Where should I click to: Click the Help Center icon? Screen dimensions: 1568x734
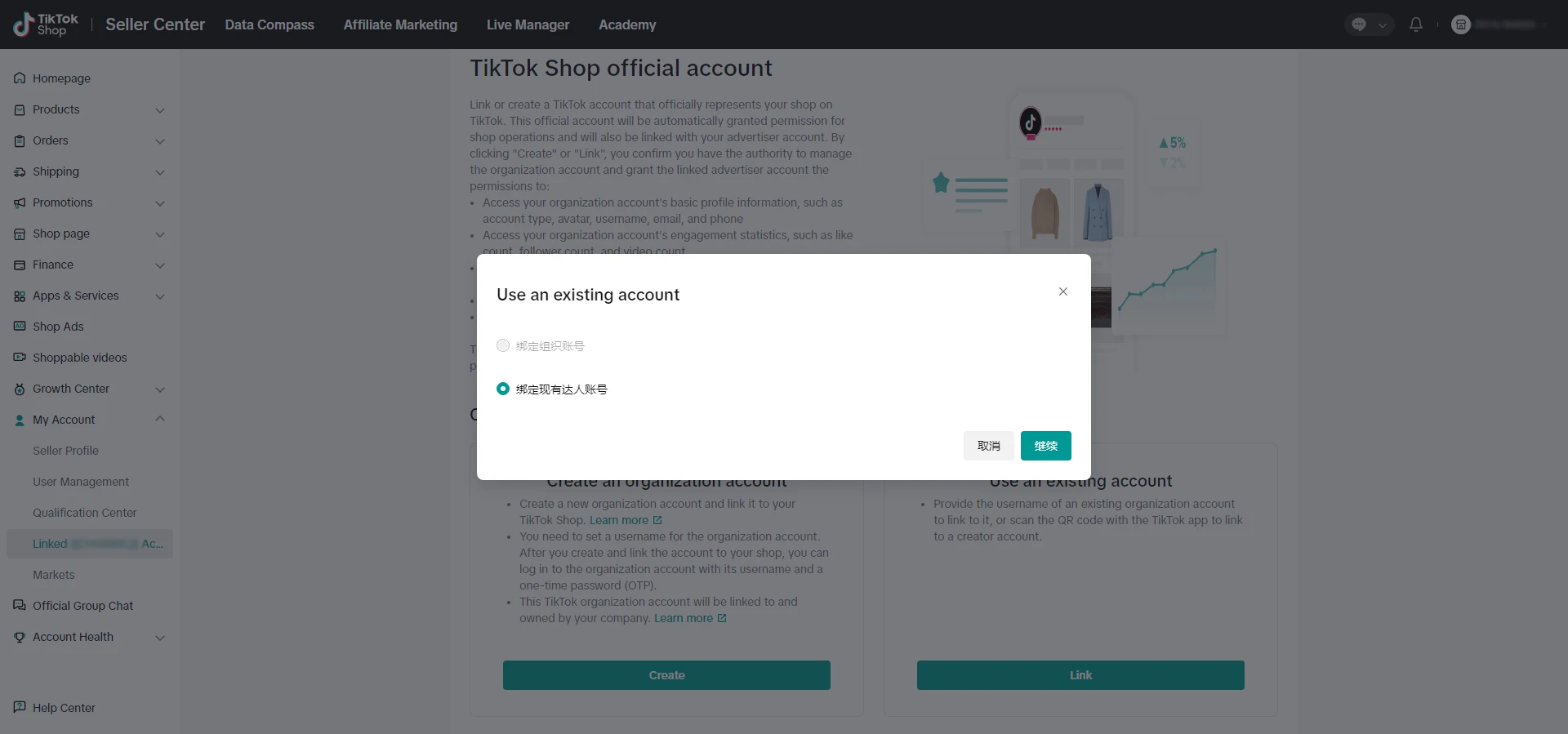[20, 708]
